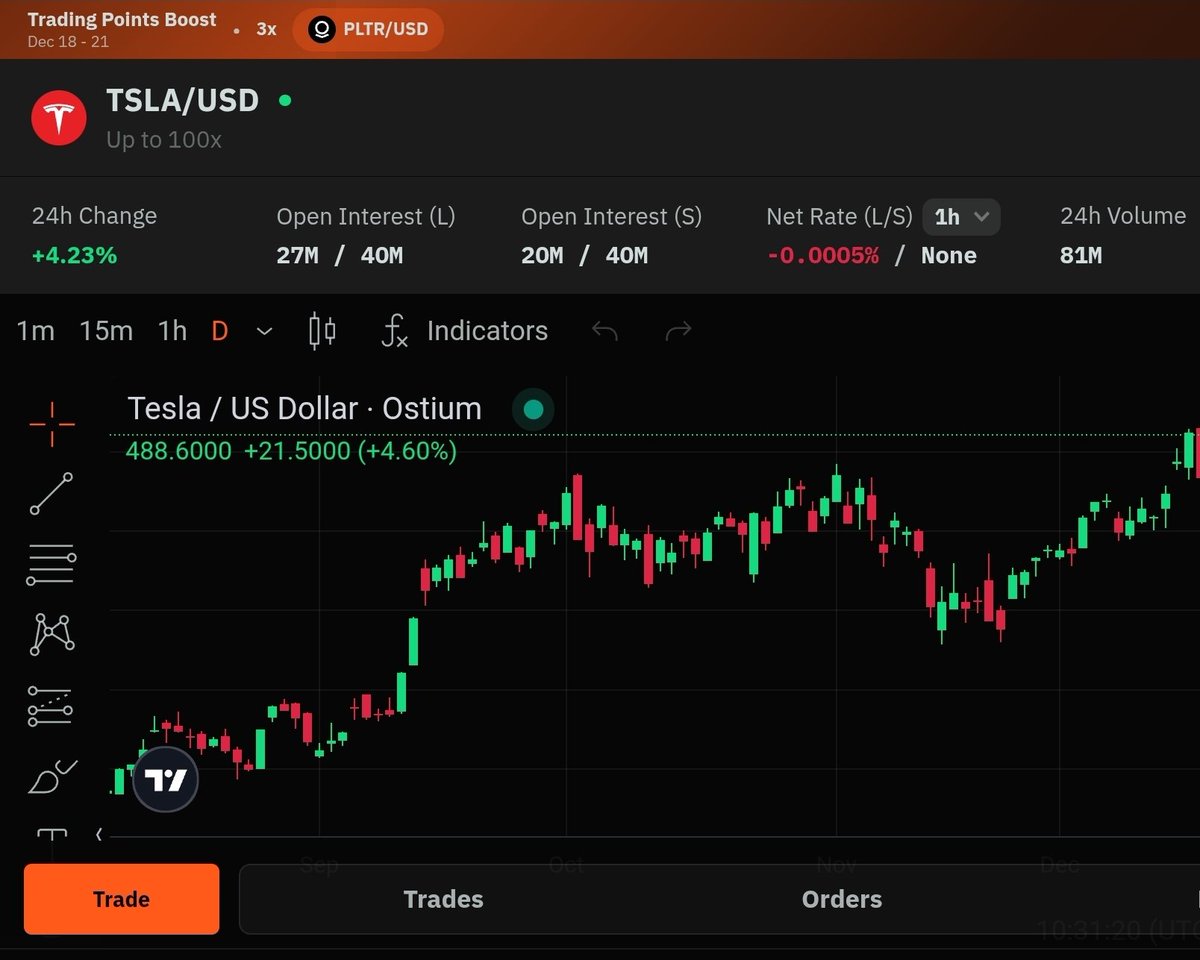
Task: Open the candlestick chart style menu
Action: [322, 331]
